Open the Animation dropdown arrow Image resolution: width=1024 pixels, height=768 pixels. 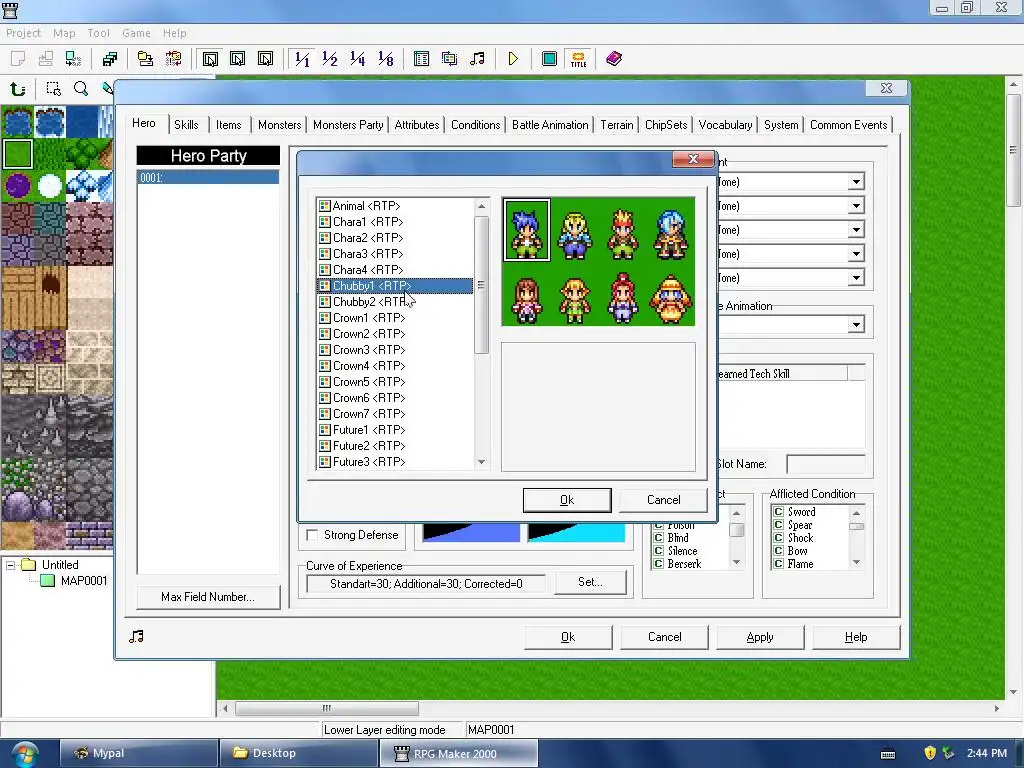[856, 325]
